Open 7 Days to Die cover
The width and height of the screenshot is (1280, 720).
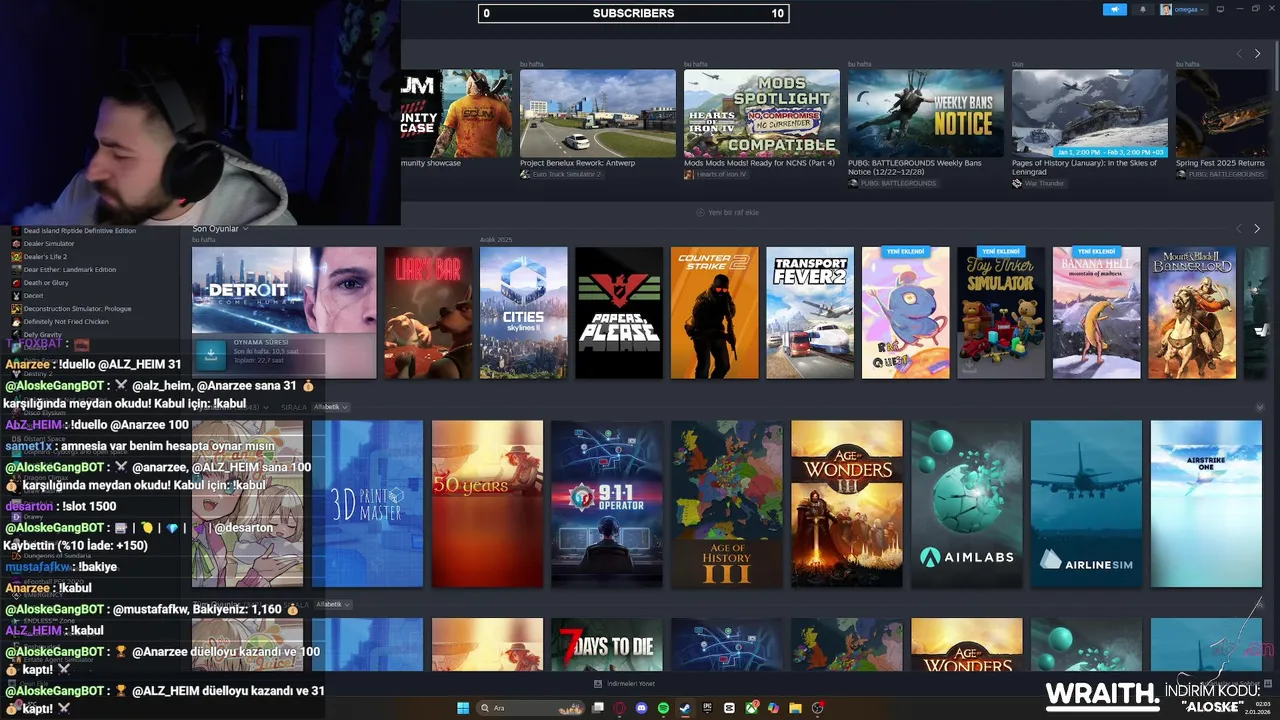click(x=607, y=645)
